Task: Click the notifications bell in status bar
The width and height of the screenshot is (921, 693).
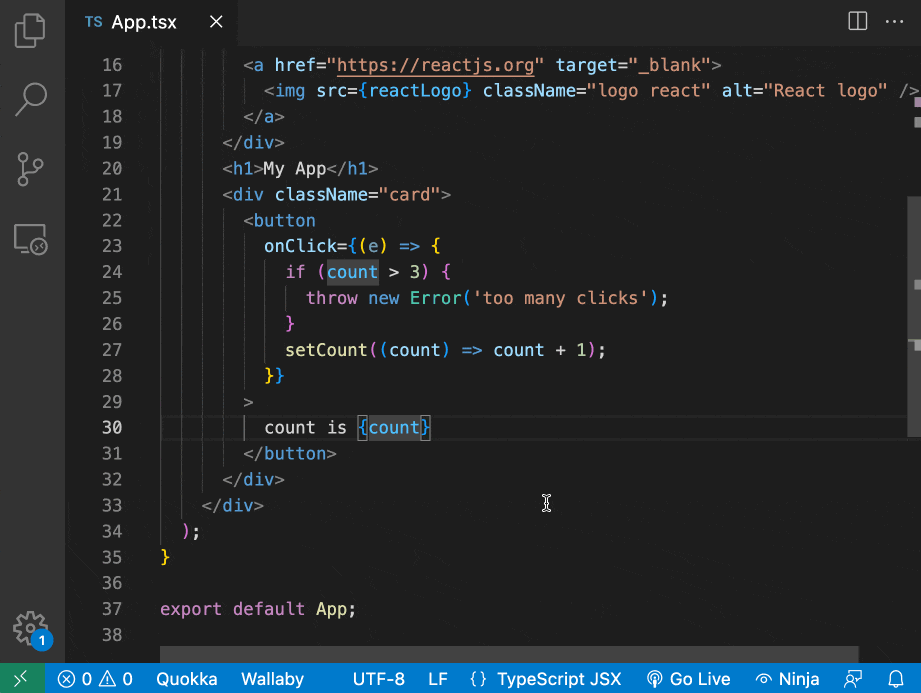Action: (896, 679)
